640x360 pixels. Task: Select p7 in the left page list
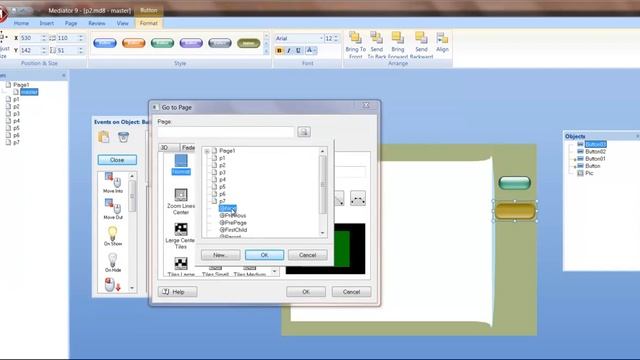tap(16, 142)
